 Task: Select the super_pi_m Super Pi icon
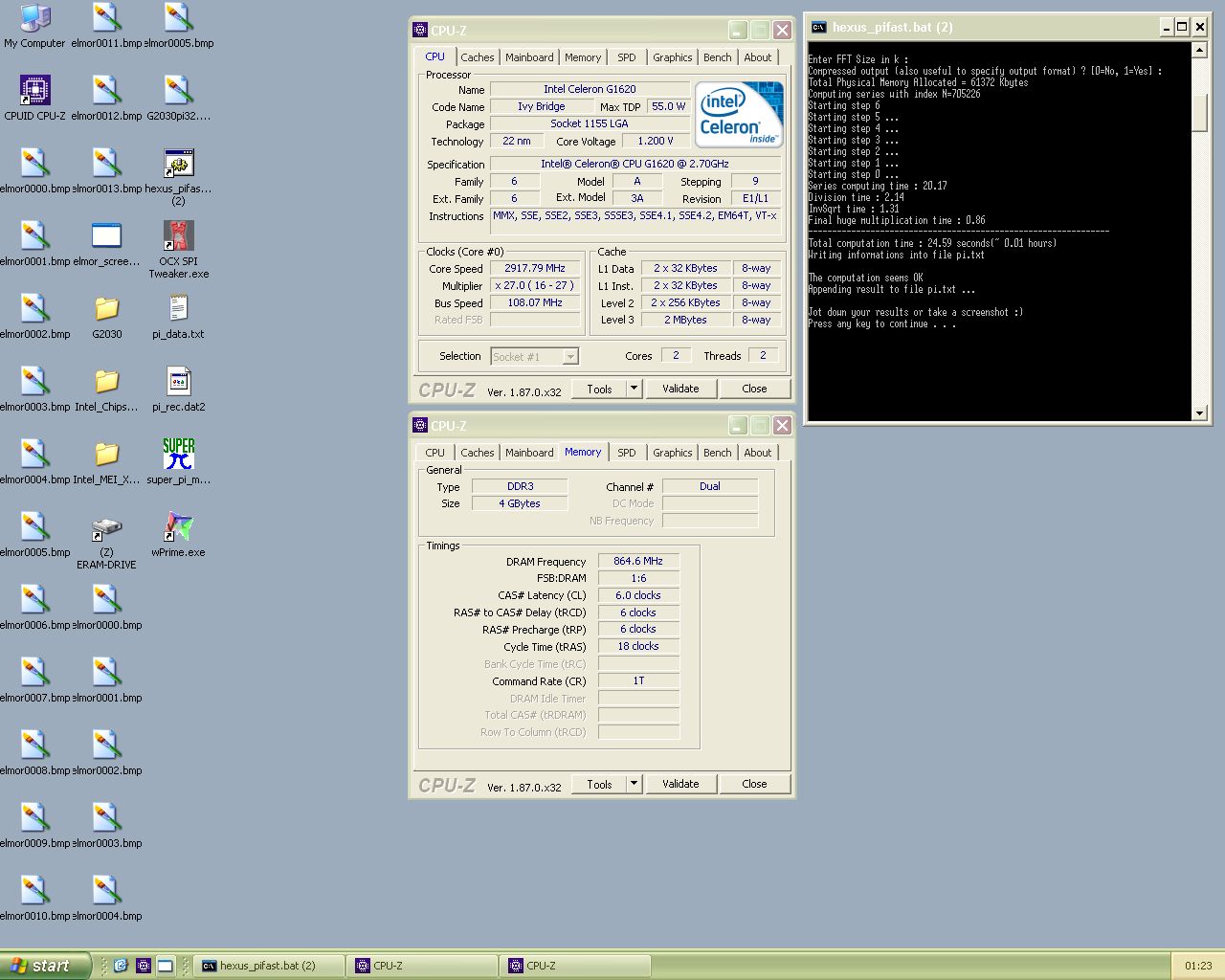pos(178,460)
